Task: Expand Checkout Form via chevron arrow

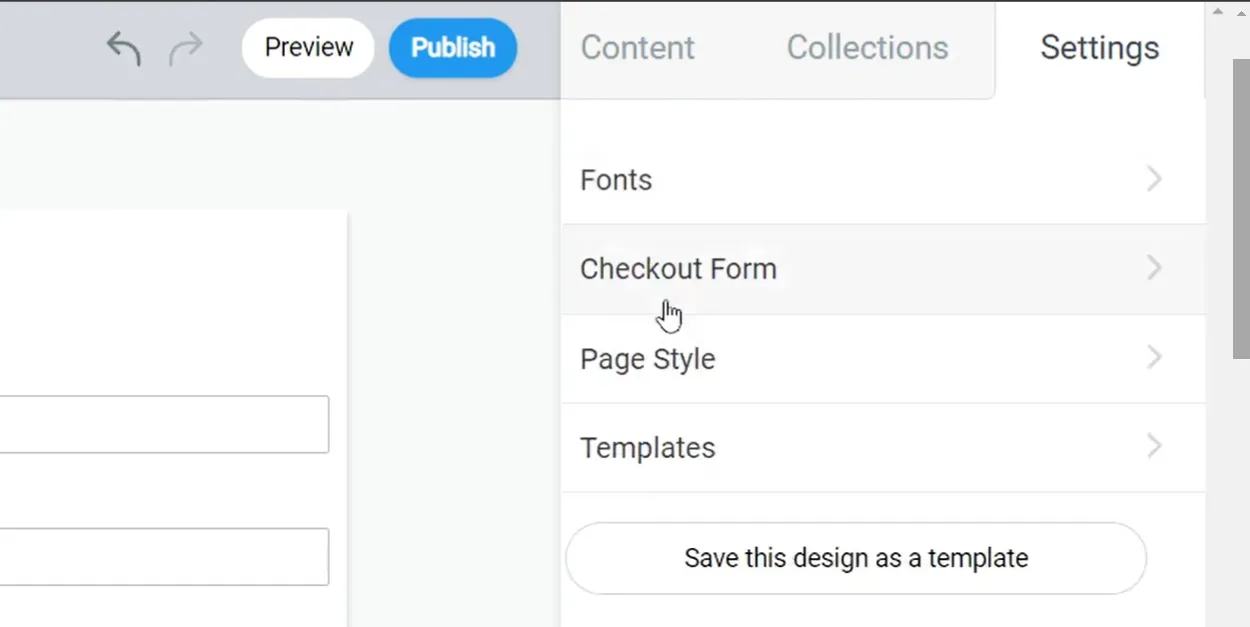Action: click(1154, 268)
